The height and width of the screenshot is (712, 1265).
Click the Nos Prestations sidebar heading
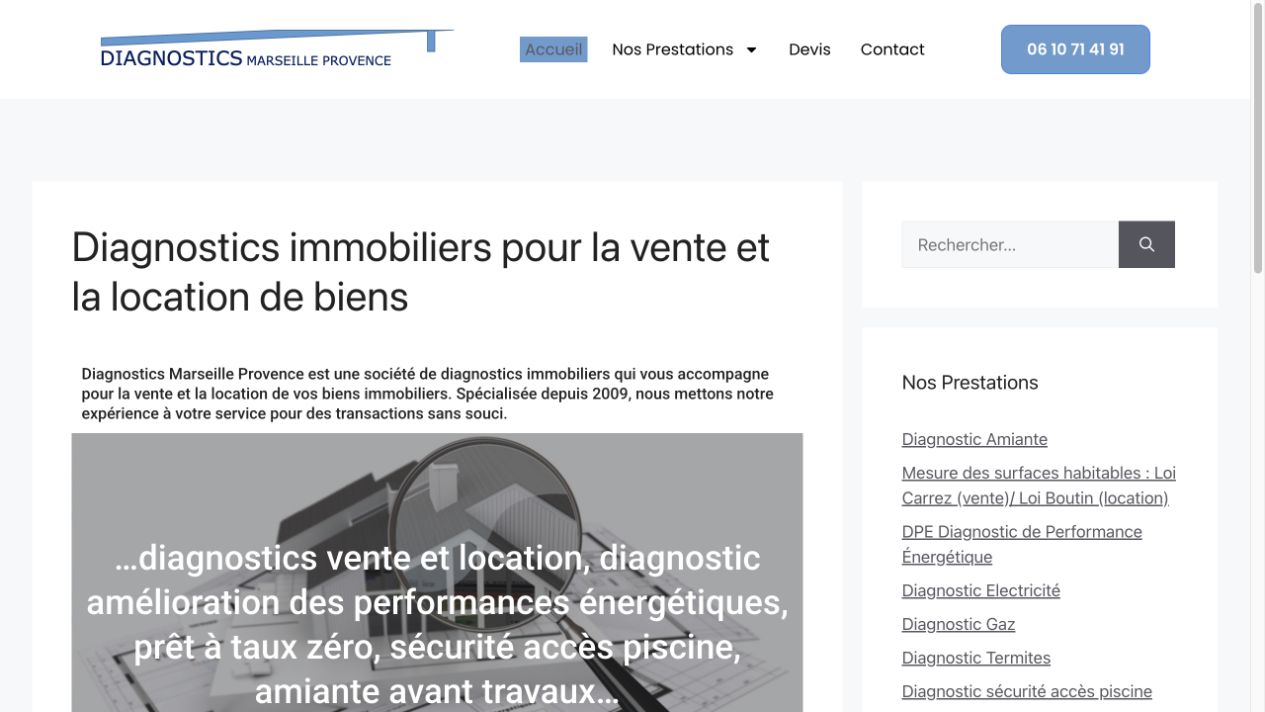tap(970, 382)
